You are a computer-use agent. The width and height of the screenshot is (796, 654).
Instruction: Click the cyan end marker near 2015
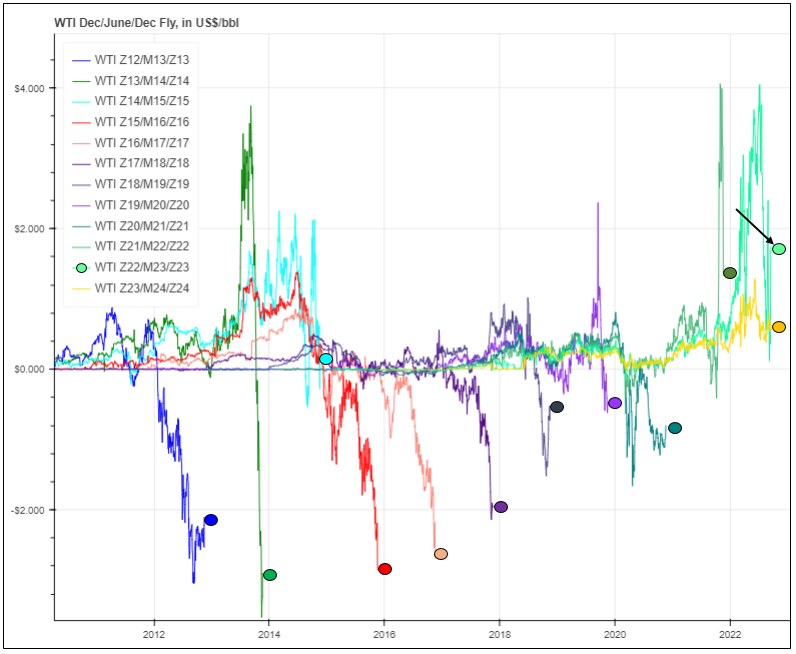pyautogui.click(x=326, y=359)
